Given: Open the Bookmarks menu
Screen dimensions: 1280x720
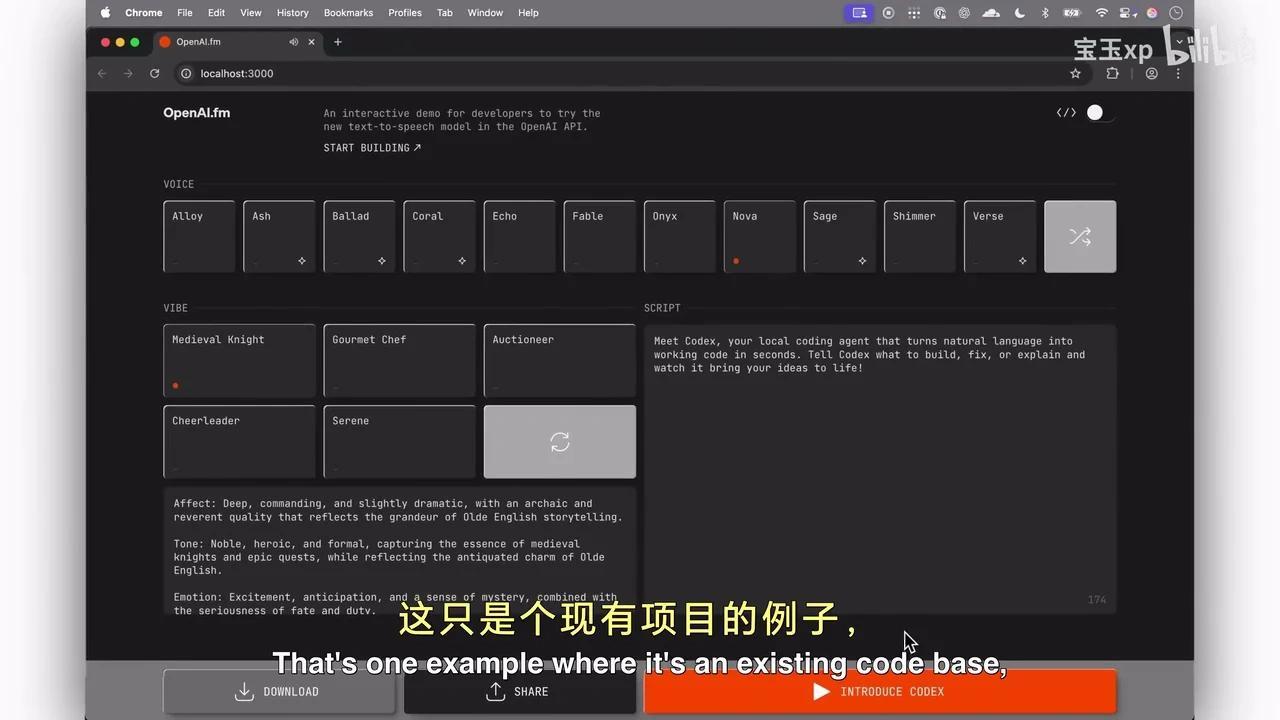Looking at the screenshot, I should [348, 13].
